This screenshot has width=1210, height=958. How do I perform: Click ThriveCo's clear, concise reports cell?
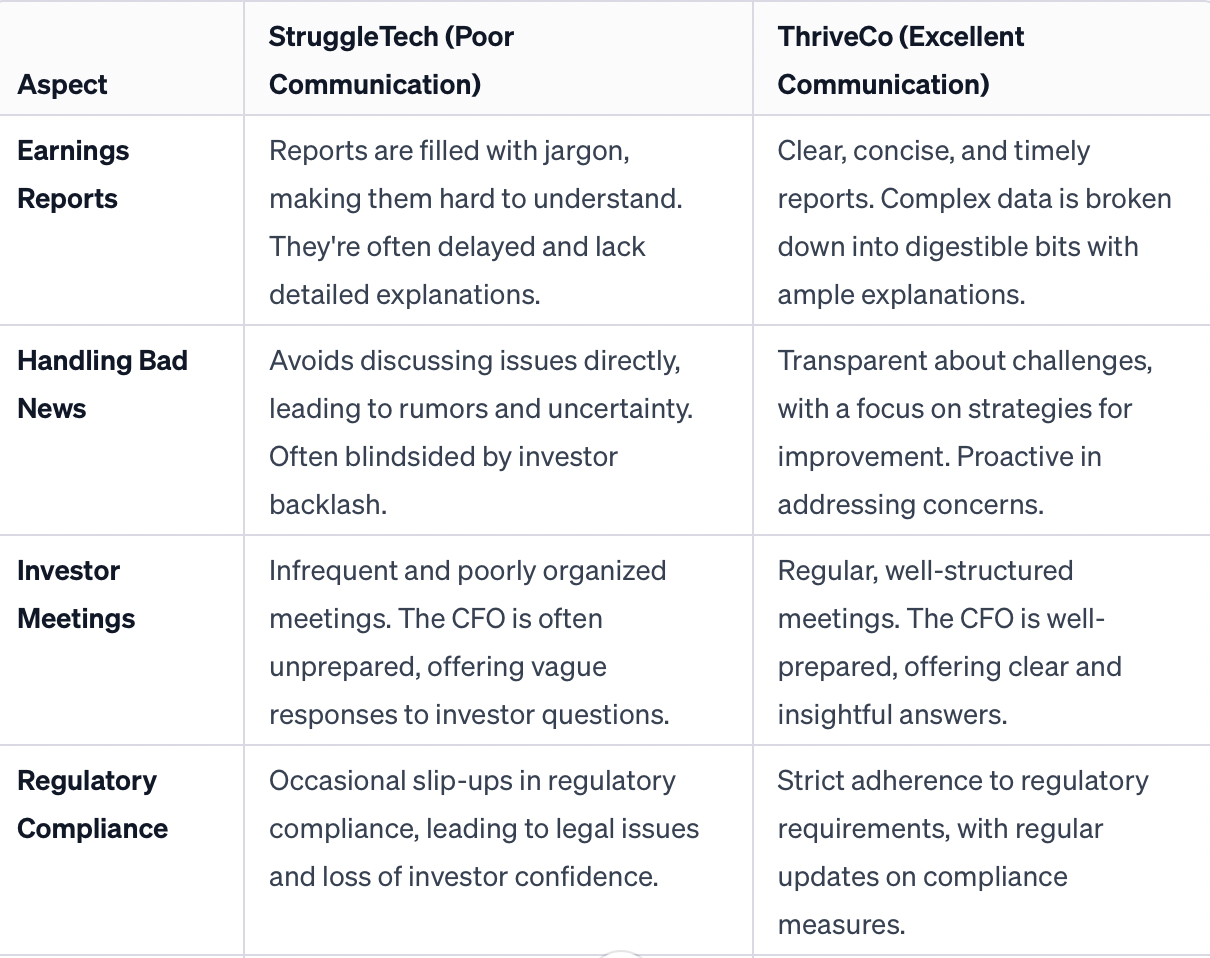coord(973,222)
